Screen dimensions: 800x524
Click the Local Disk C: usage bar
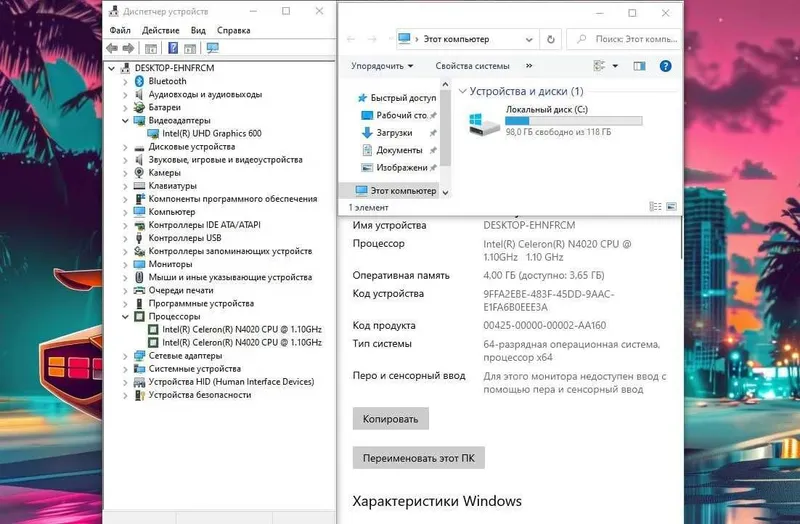[573, 121]
